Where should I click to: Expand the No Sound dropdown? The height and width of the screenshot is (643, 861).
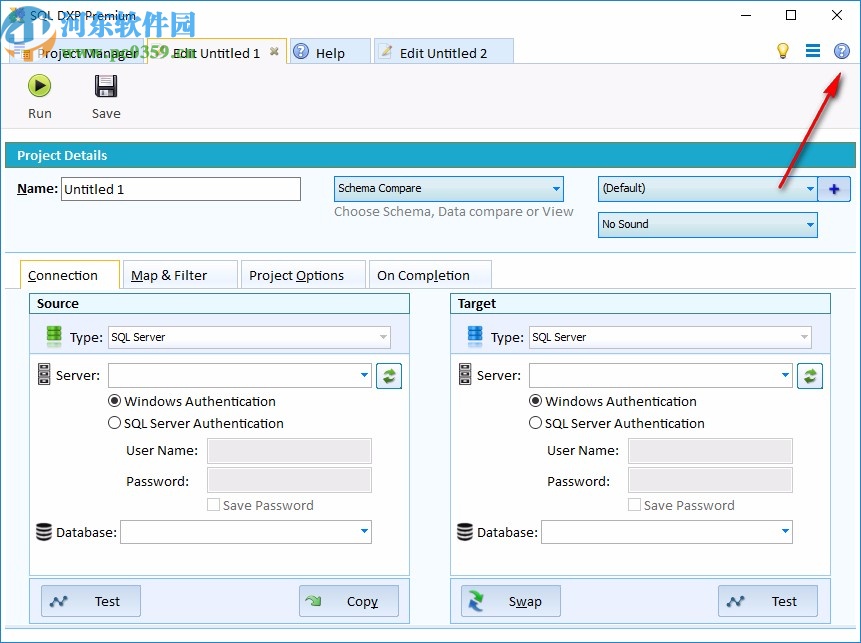810,224
